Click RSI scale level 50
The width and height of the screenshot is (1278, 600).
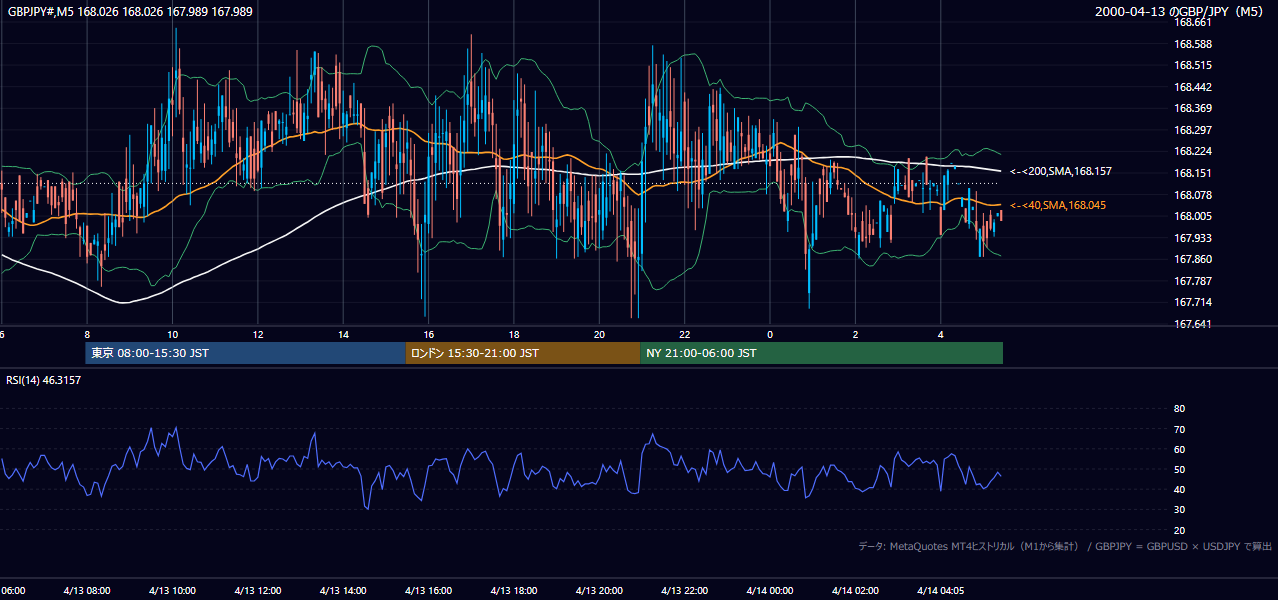point(1179,469)
